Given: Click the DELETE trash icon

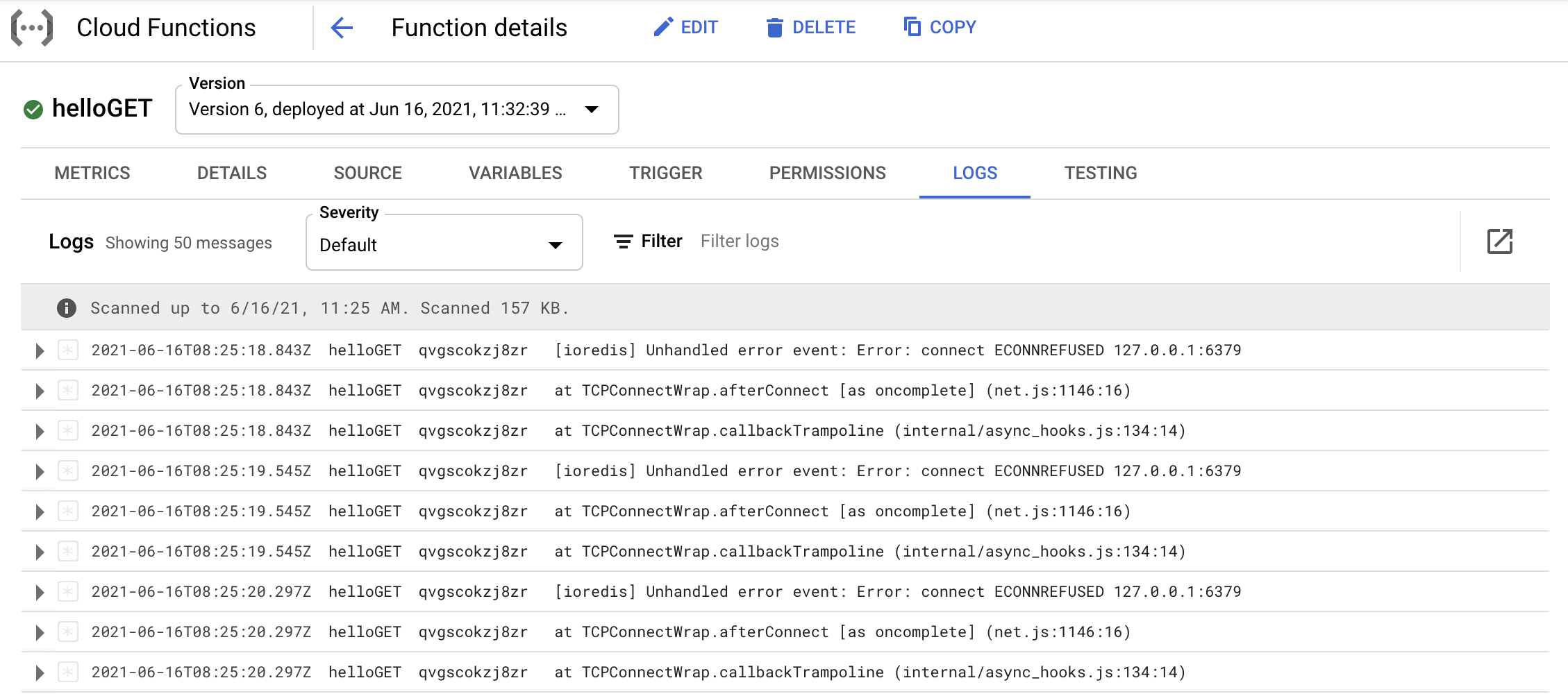Looking at the screenshot, I should click(774, 28).
